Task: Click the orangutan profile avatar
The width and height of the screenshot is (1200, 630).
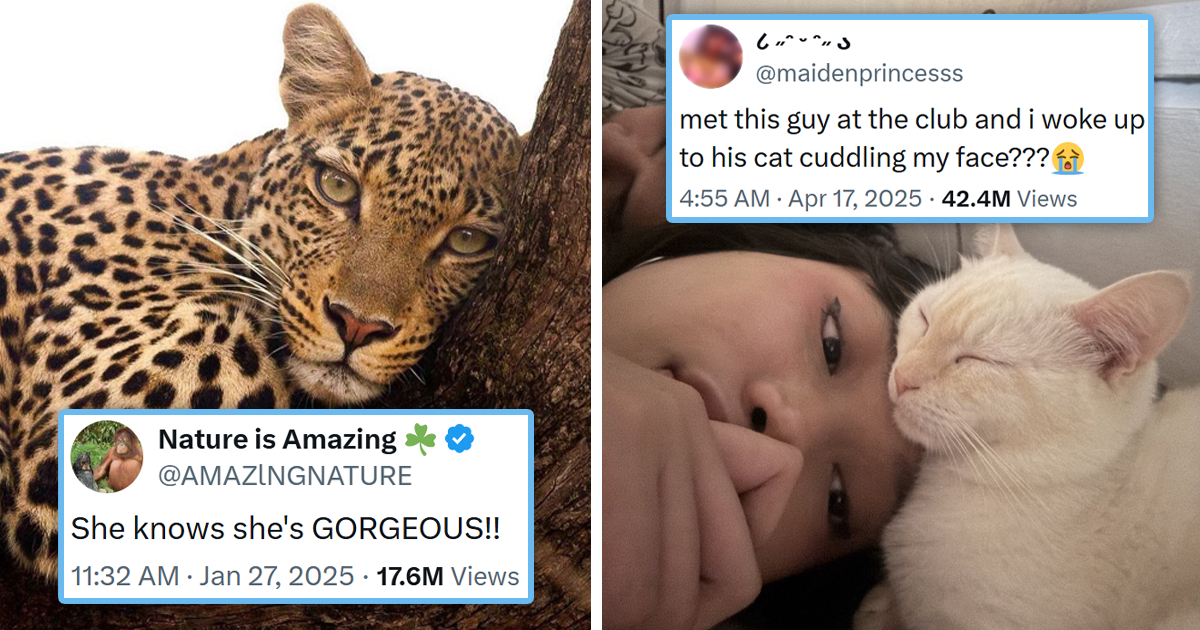Action: [107, 457]
